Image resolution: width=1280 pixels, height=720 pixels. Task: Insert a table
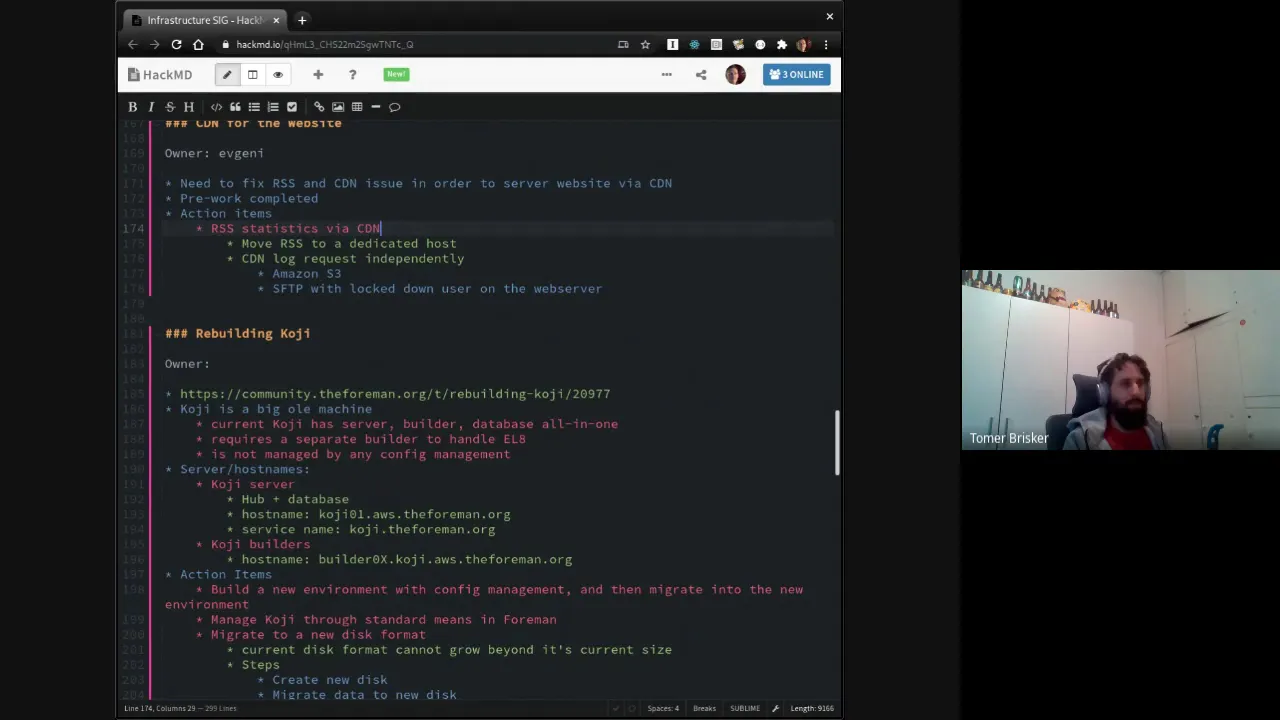point(357,107)
